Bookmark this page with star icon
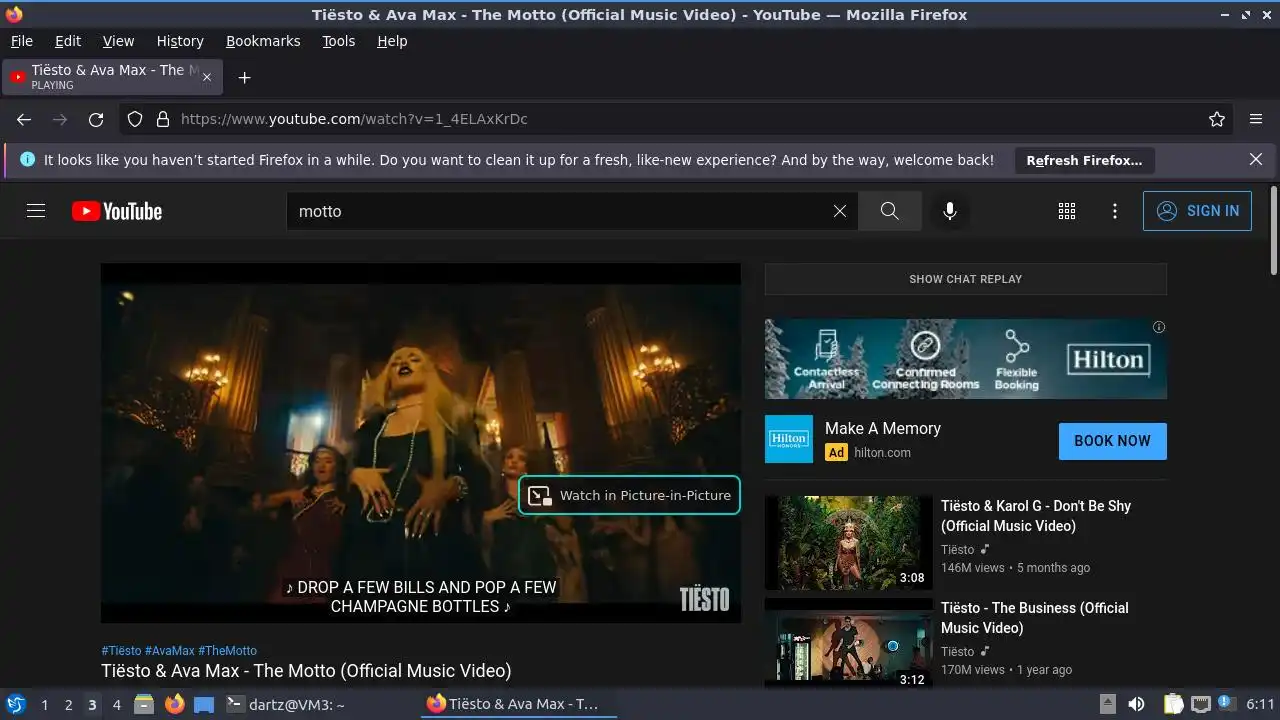1280x720 pixels. click(1217, 119)
